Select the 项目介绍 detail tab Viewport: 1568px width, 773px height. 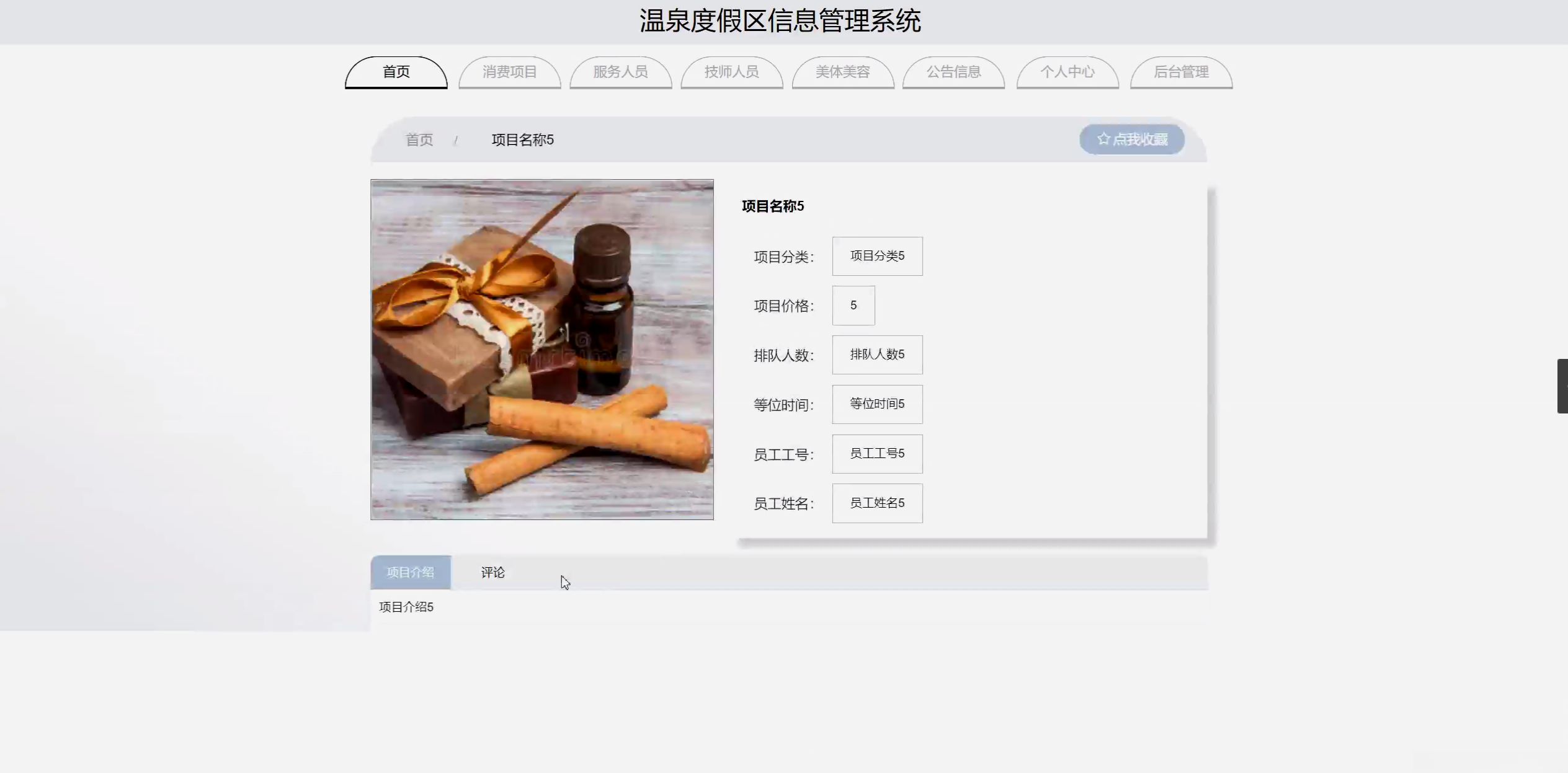(411, 572)
